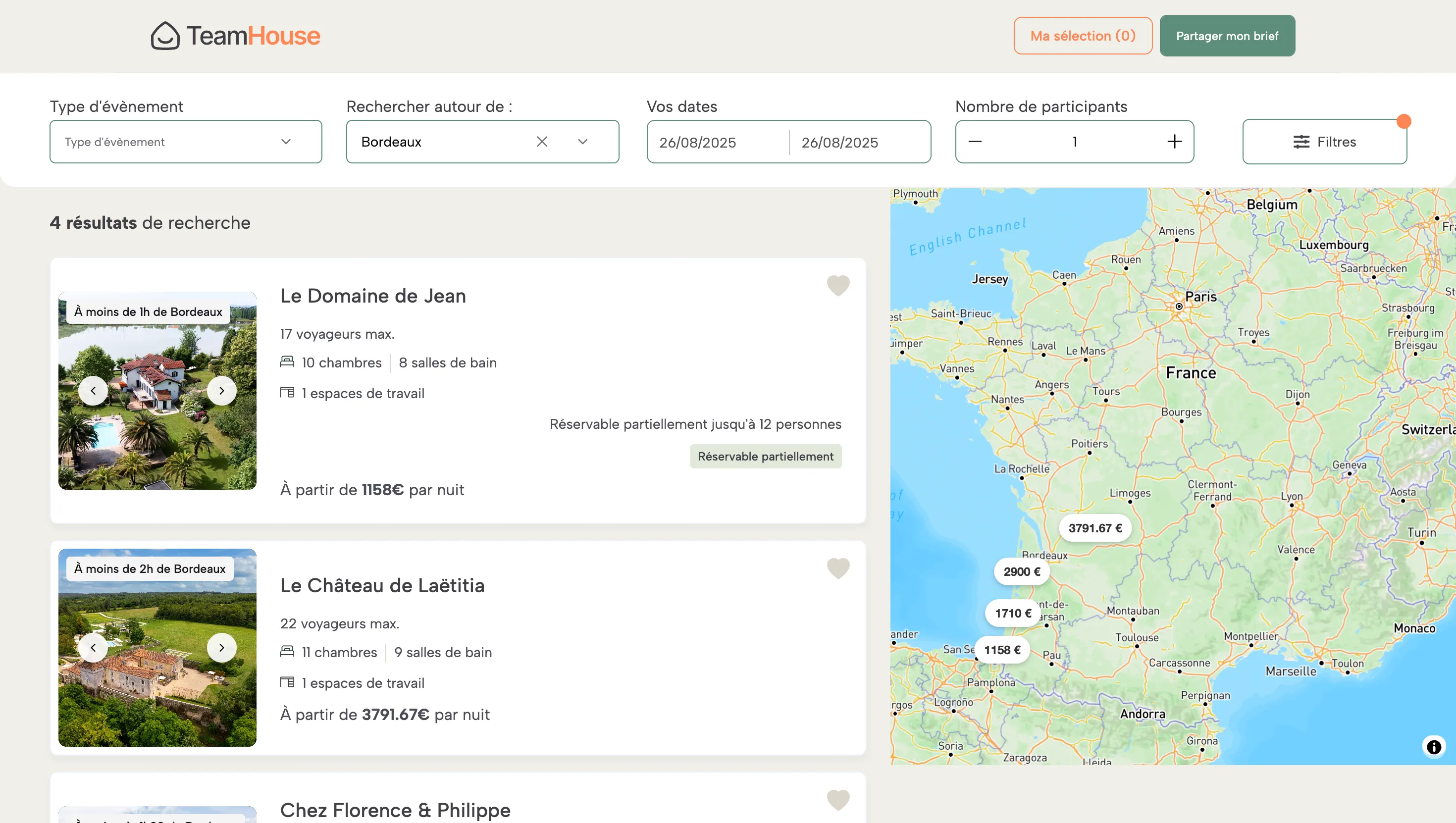Expand the Bordeaux location dropdown arrow
Image resolution: width=1456 pixels, height=823 pixels.
pos(583,142)
